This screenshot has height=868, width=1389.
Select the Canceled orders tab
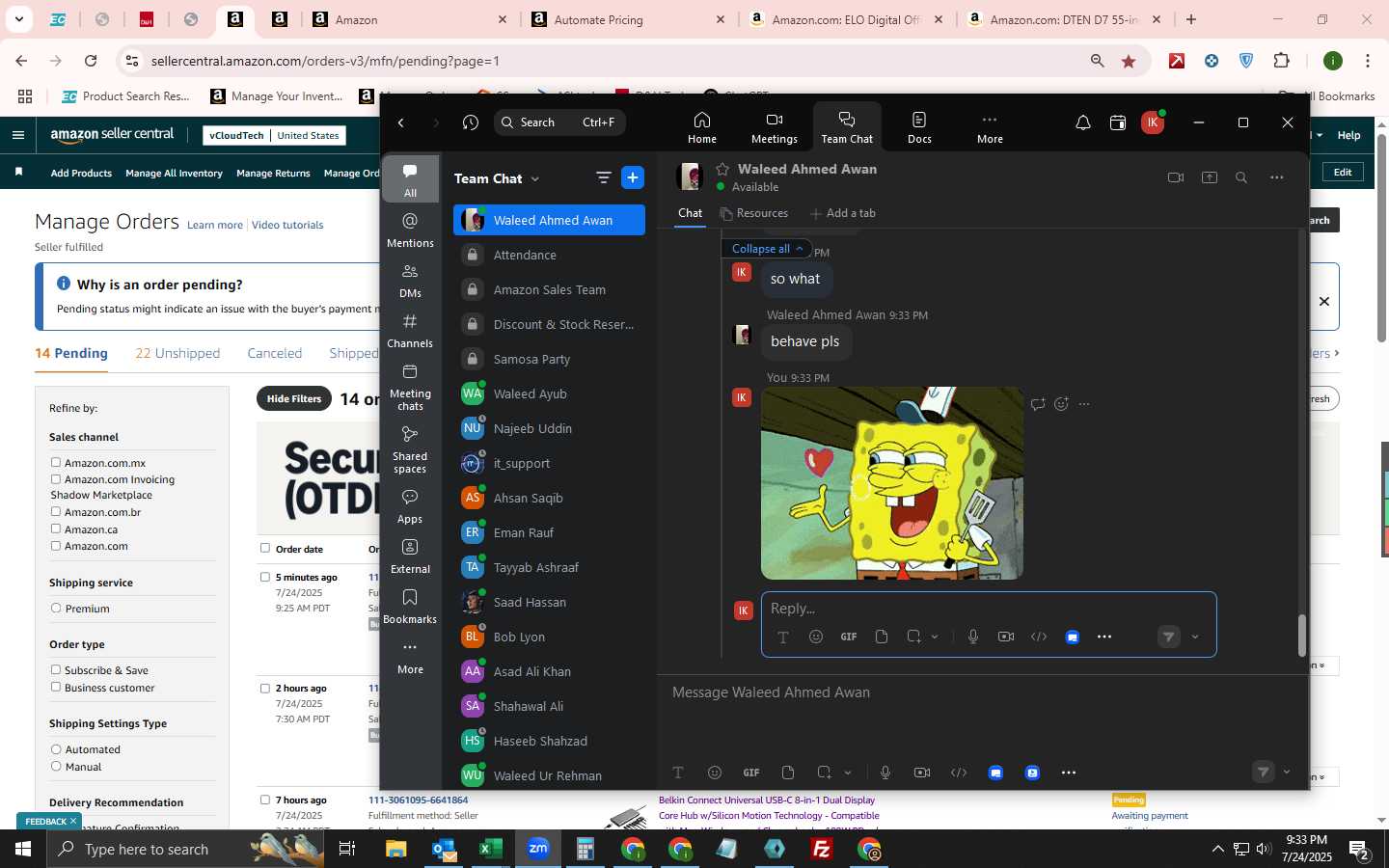tap(274, 353)
